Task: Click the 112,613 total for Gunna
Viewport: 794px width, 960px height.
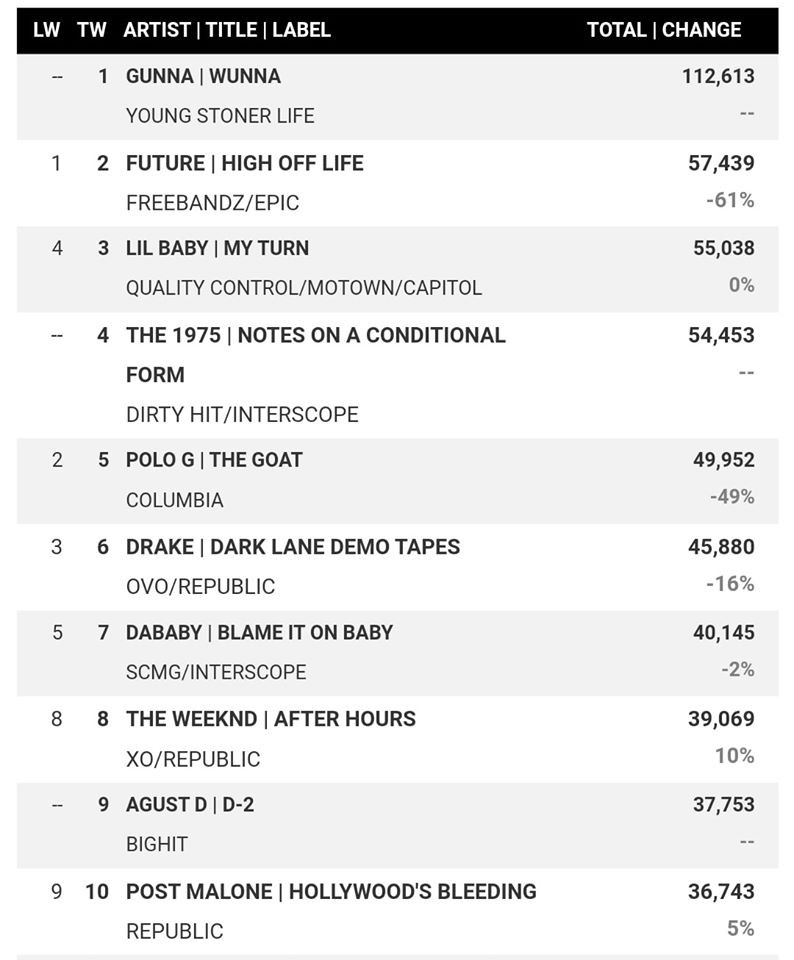Action: [x=718, y=76]
